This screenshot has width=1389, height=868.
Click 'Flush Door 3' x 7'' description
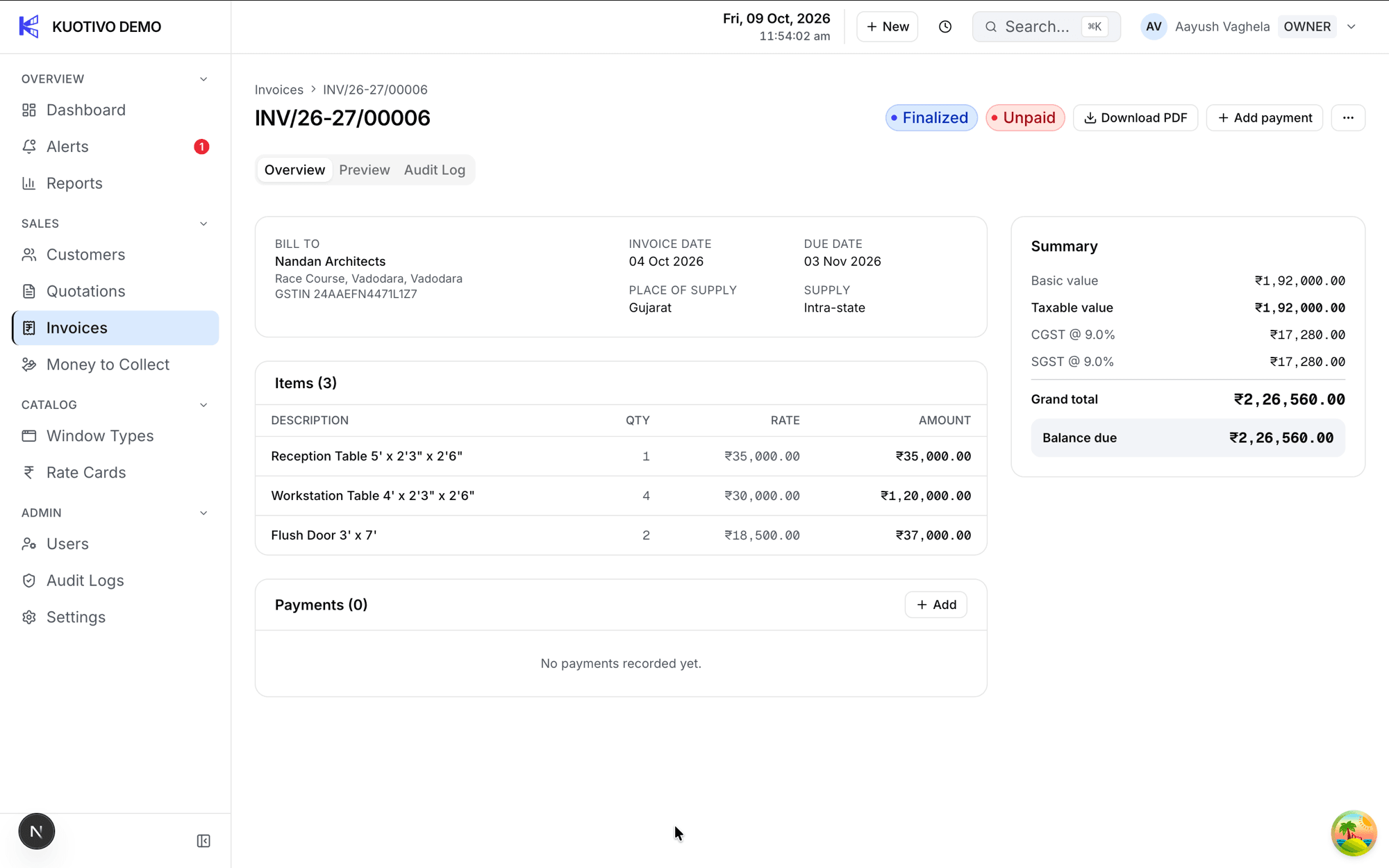pyautogui.click(x=324, y=535)
